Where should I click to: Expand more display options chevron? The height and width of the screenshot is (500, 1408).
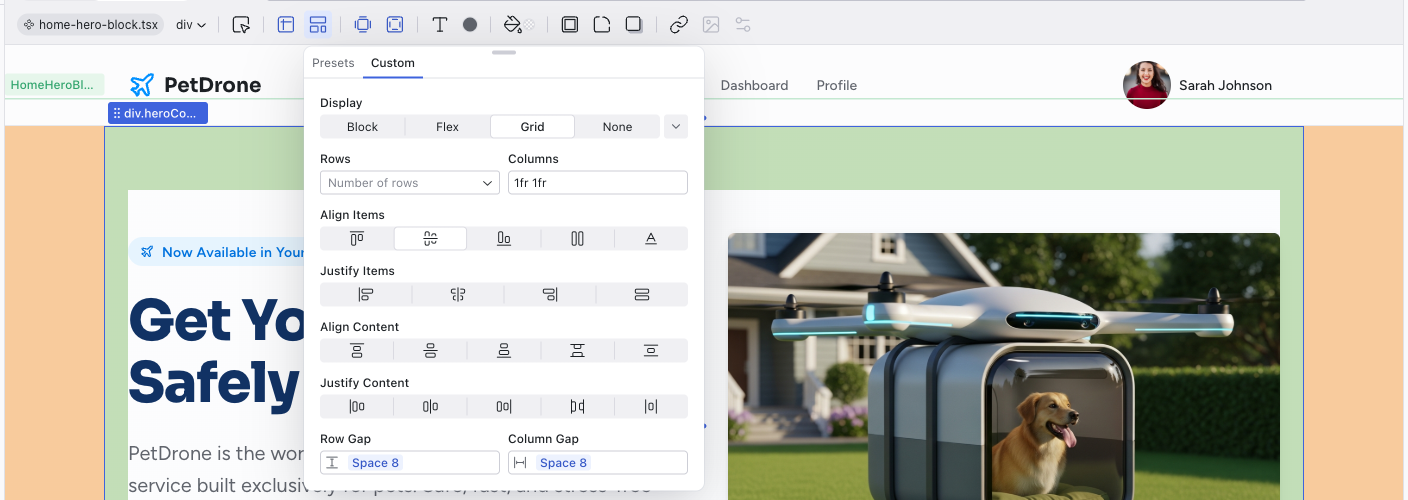tap(676, 127)
